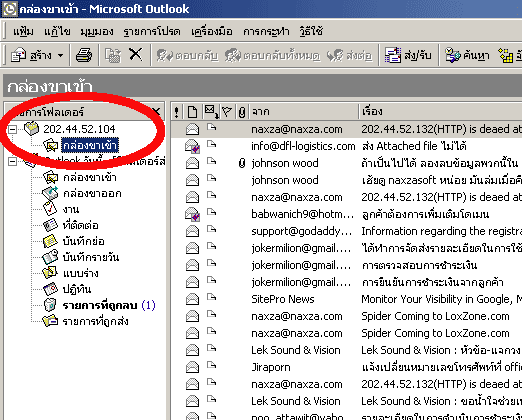This screenshot has height=420, width=522.
Task: Click envelope icon of SitePro News message
Action: [192, 299]
